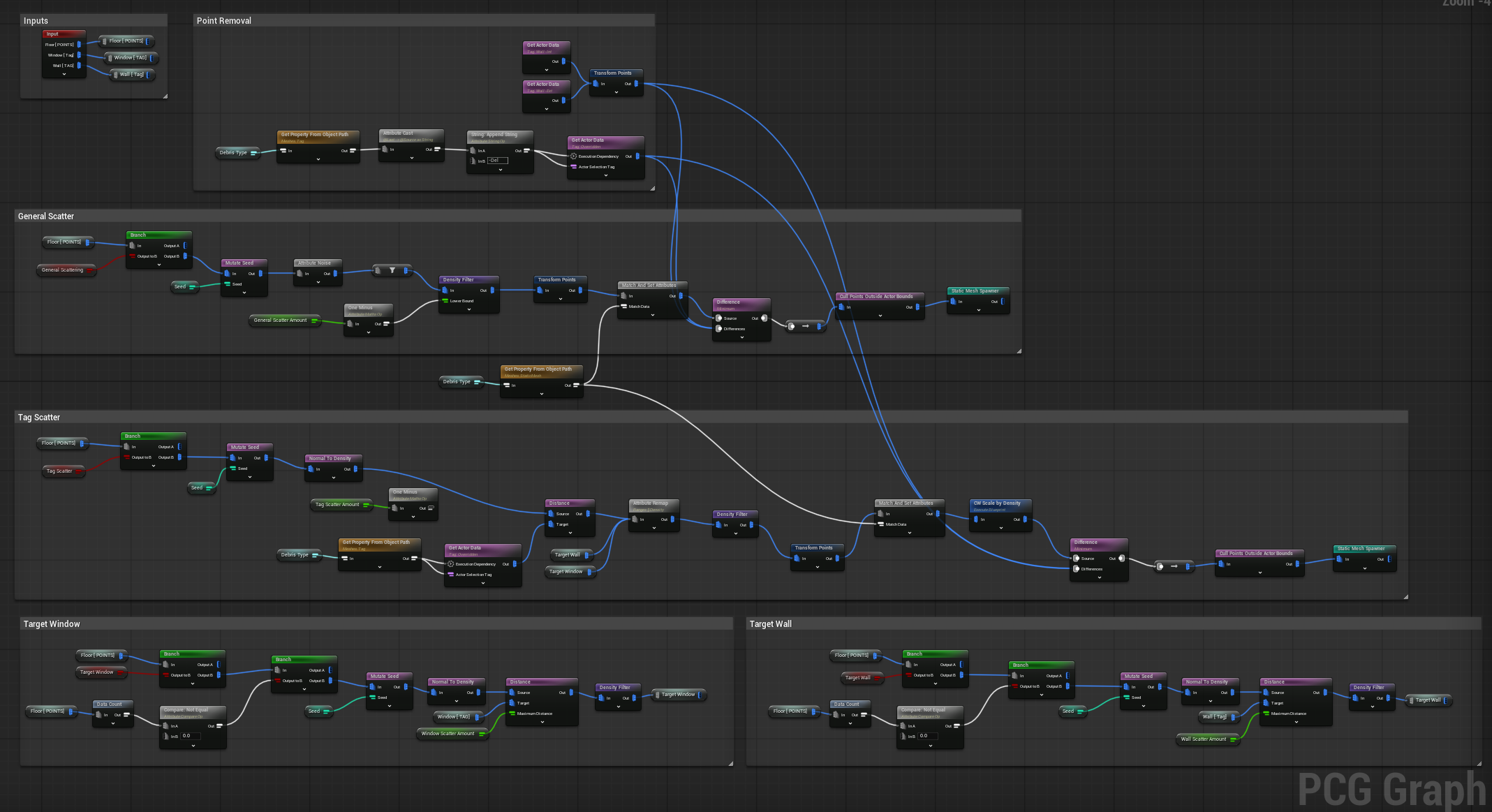Select Normal To Density header in Target Wall

(1209, 682)
